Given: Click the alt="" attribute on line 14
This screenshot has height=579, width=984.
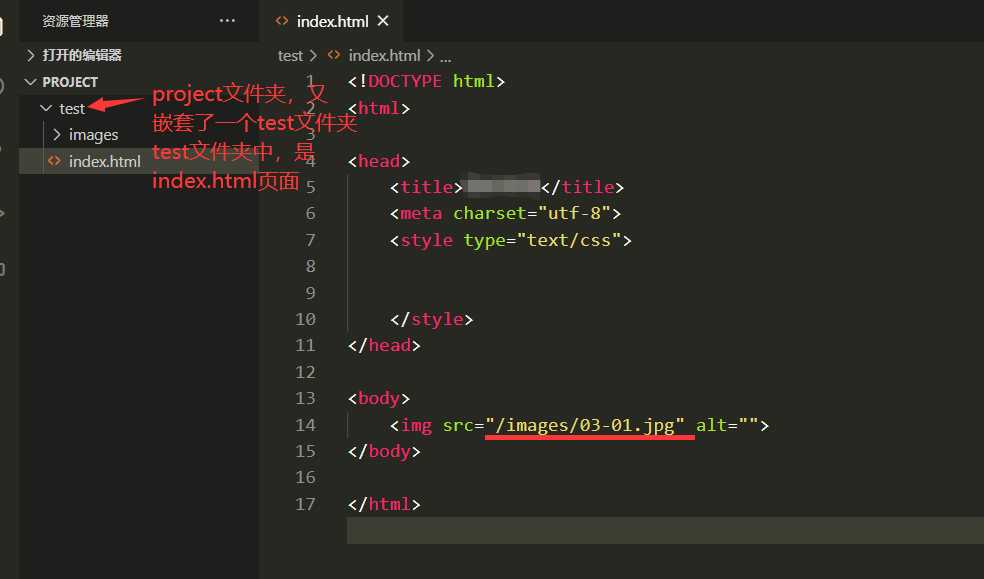Looking at the screenshot, I should point(727,425).
